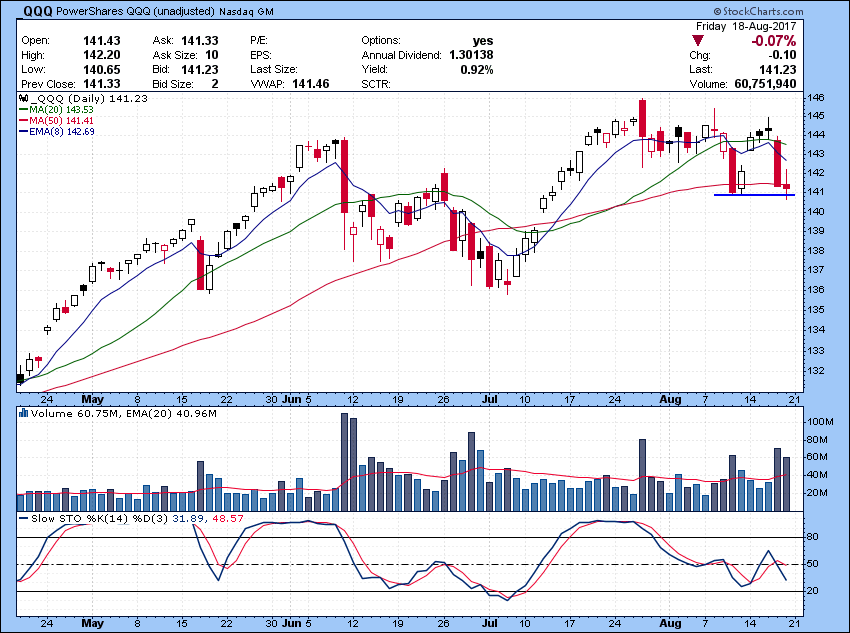Image resolution: width=850 pixels, height=633 pixels.
Task: Click the '-0.07%' percent change
Action: (x=774, y=41)
